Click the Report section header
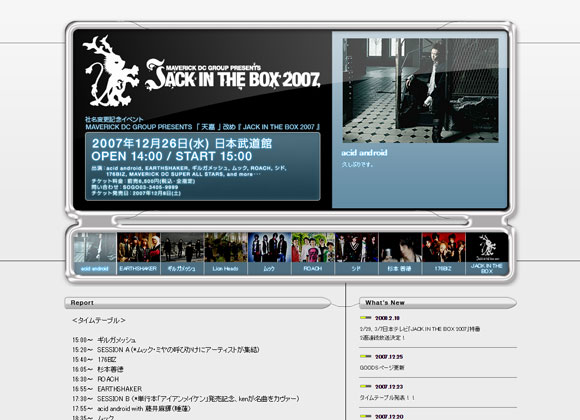Screen dimensions: 580x420 coord(198,303)
